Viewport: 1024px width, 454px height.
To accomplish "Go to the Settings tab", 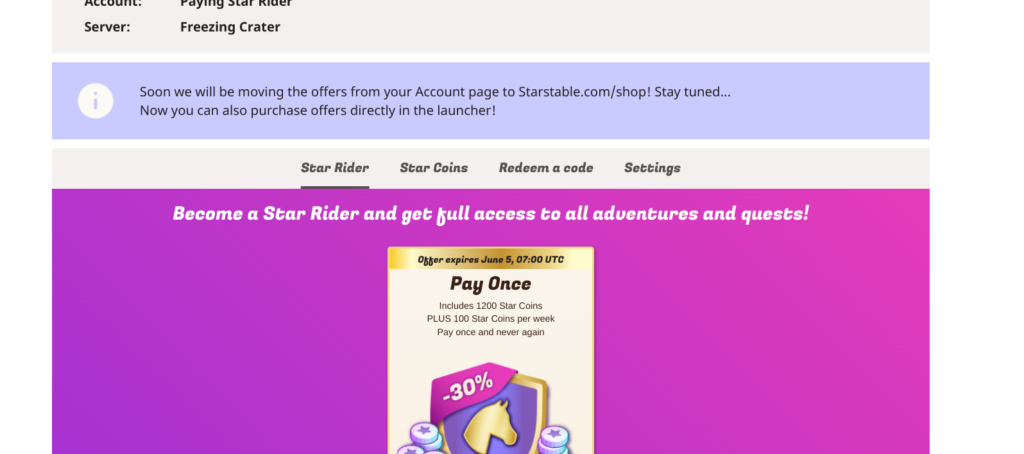I will click(x=652, y=168).
